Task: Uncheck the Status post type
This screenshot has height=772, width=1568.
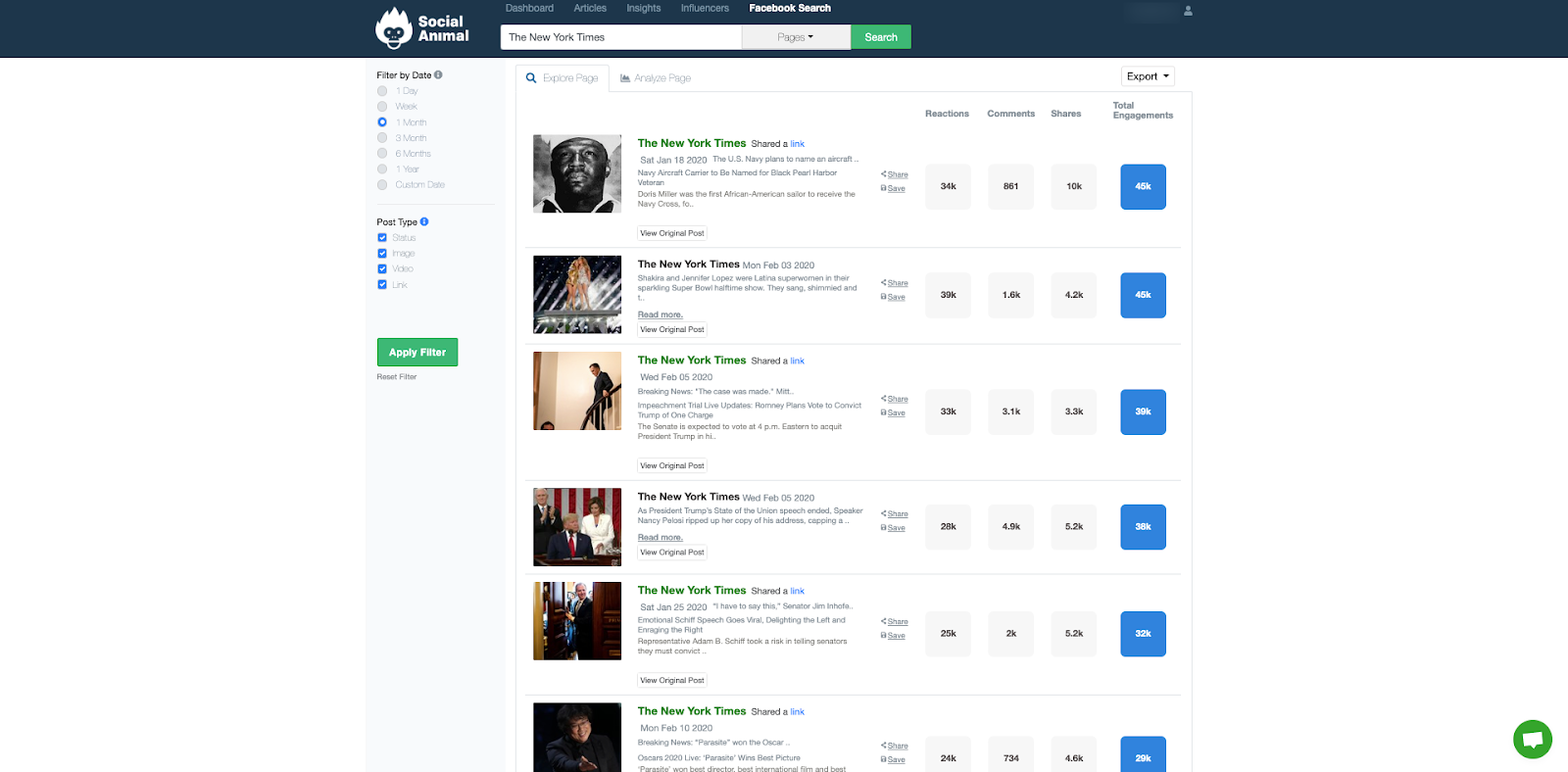Action: 382,238
